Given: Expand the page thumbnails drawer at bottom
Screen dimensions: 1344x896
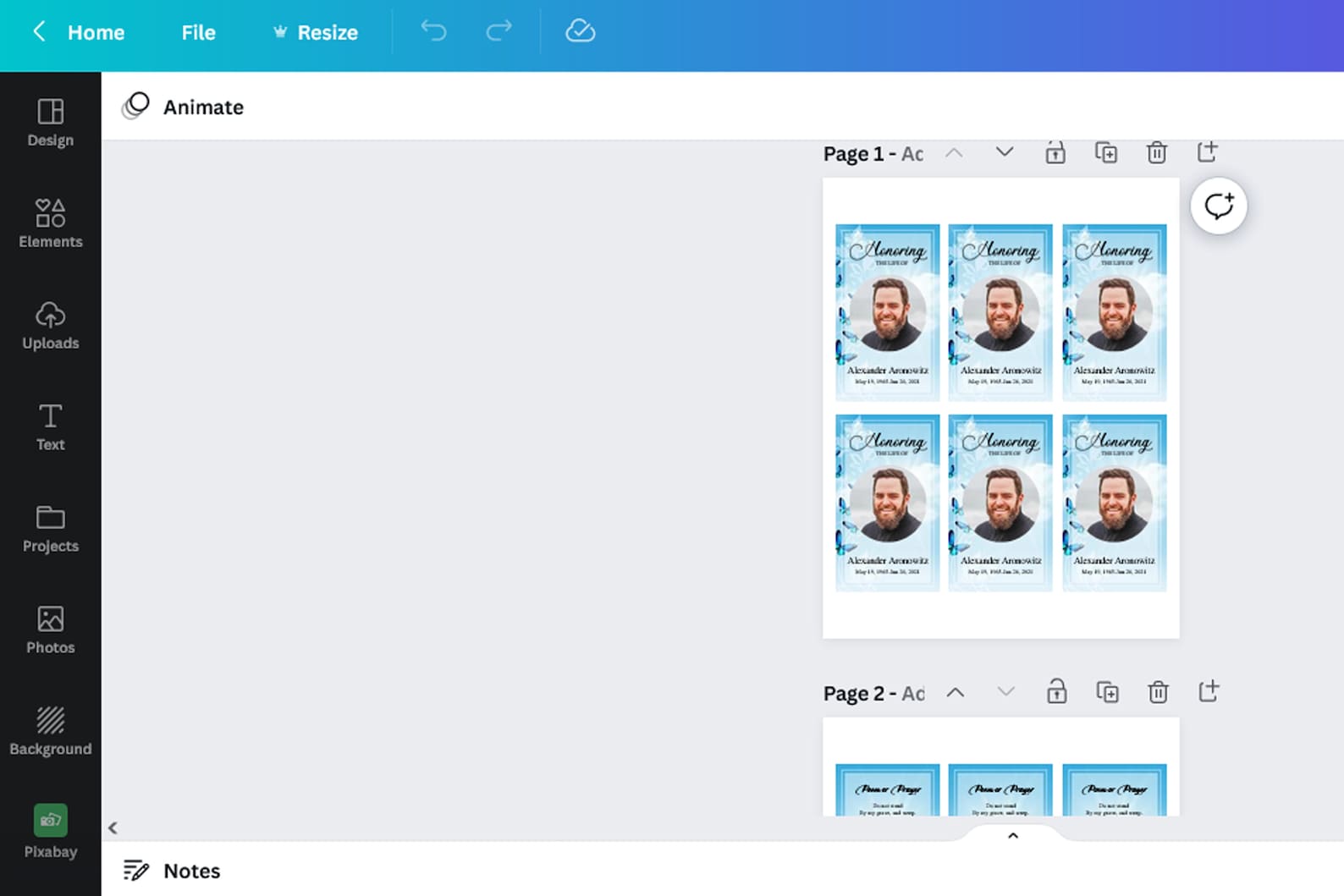Looking at the screenshot, I should tap(1012, 836).
